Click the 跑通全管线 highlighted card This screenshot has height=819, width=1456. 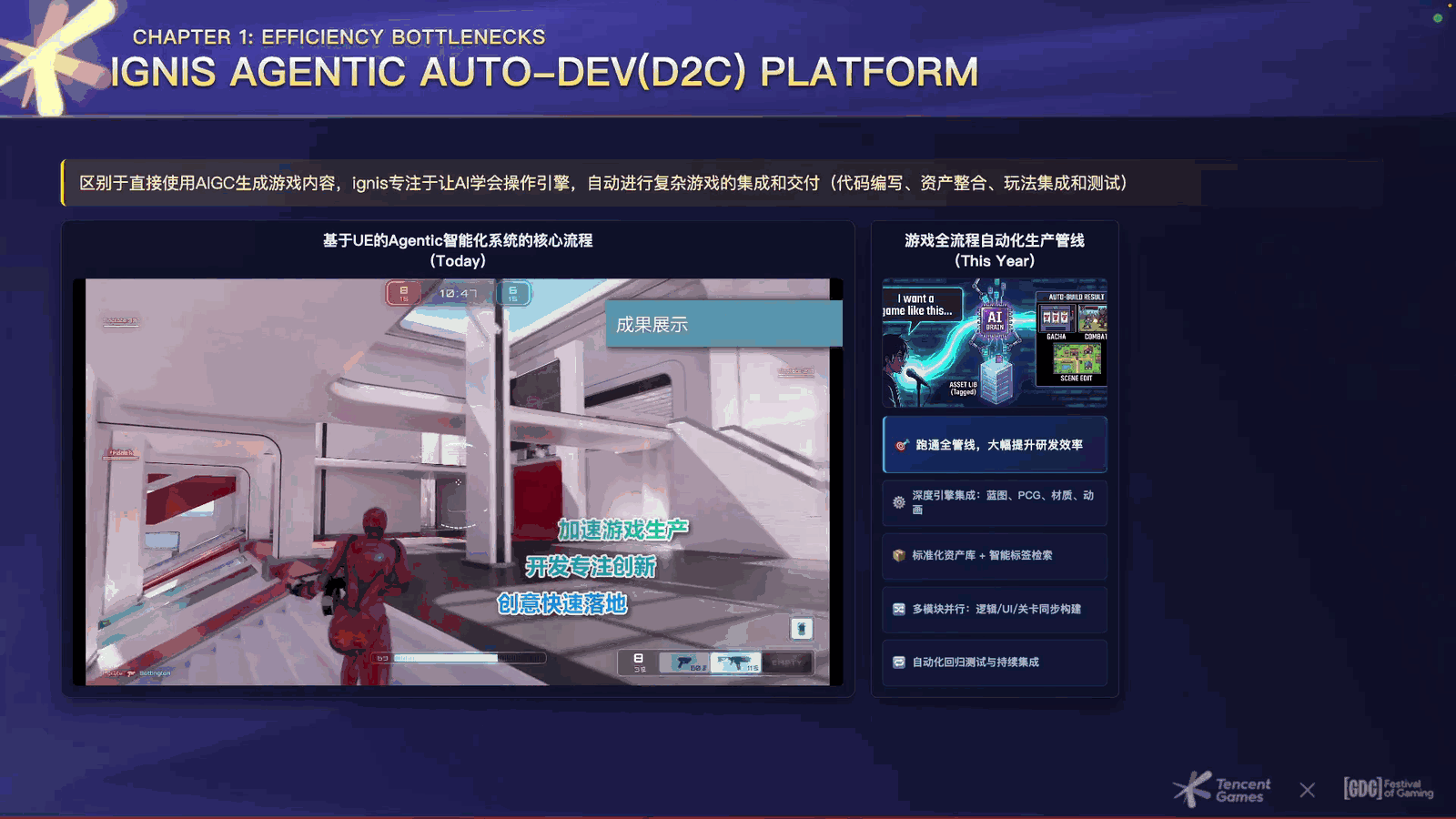point(995,445)
